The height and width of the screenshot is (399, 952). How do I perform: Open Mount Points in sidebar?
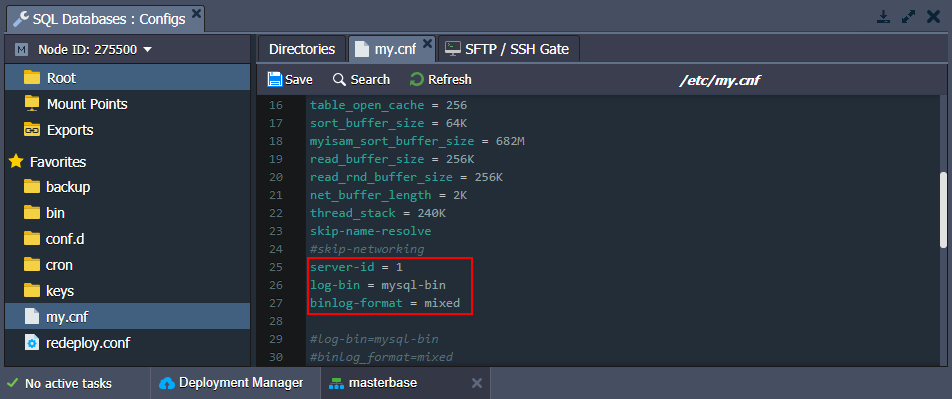[87, 104]
